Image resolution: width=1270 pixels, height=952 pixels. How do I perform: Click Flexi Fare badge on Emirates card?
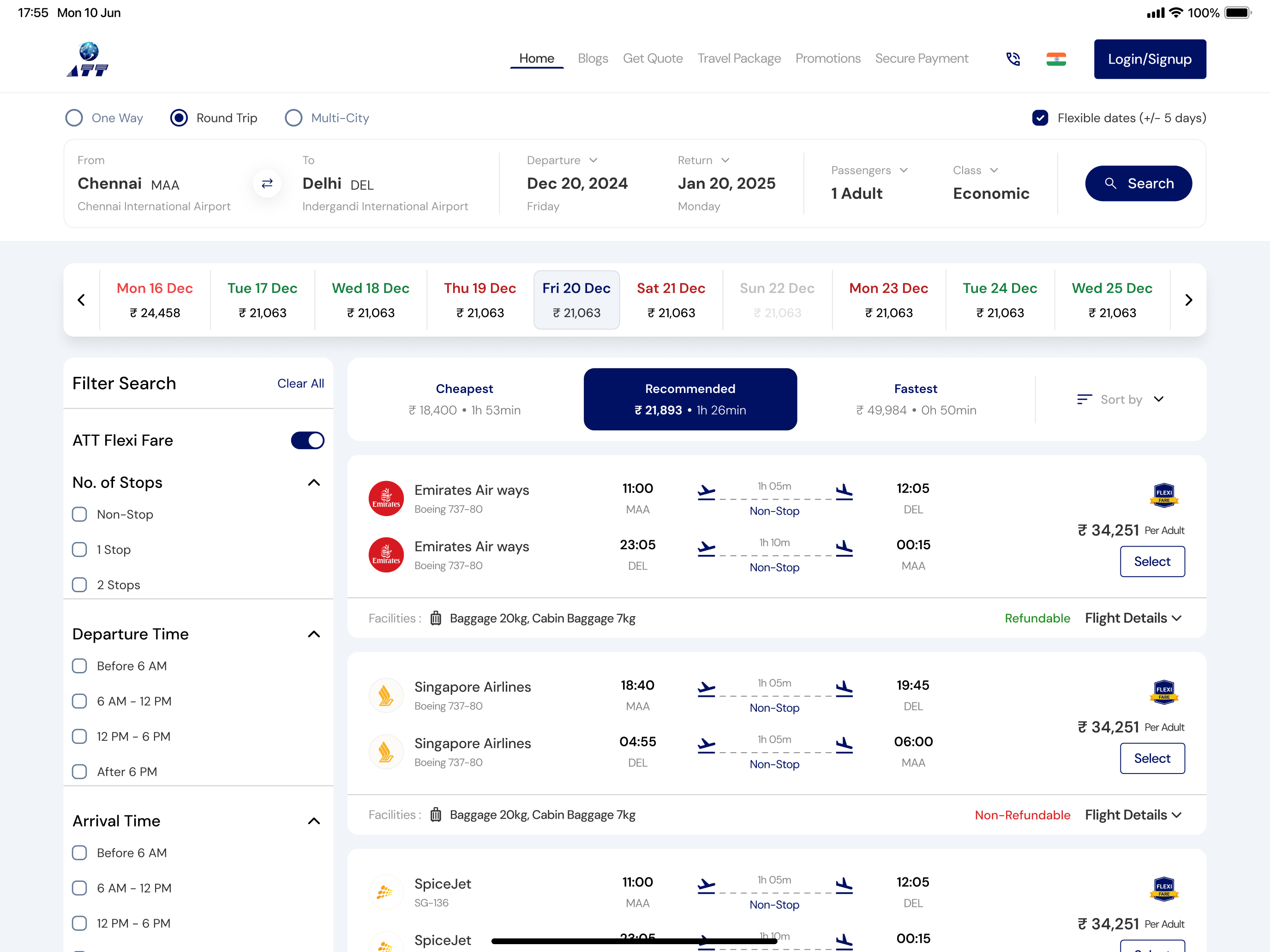1164,495
